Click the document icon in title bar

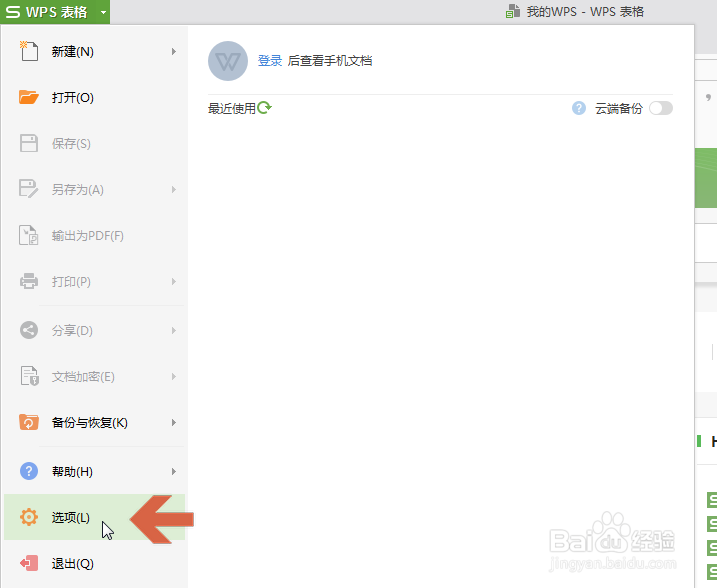pos(513,11)
